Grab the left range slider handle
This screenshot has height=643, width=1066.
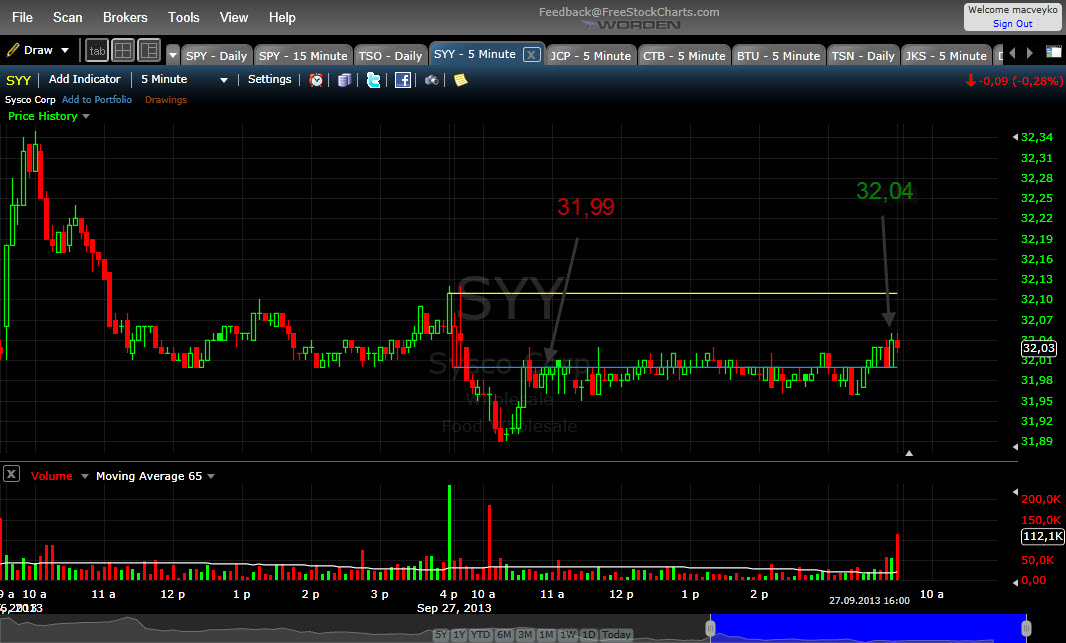(710, 629)
